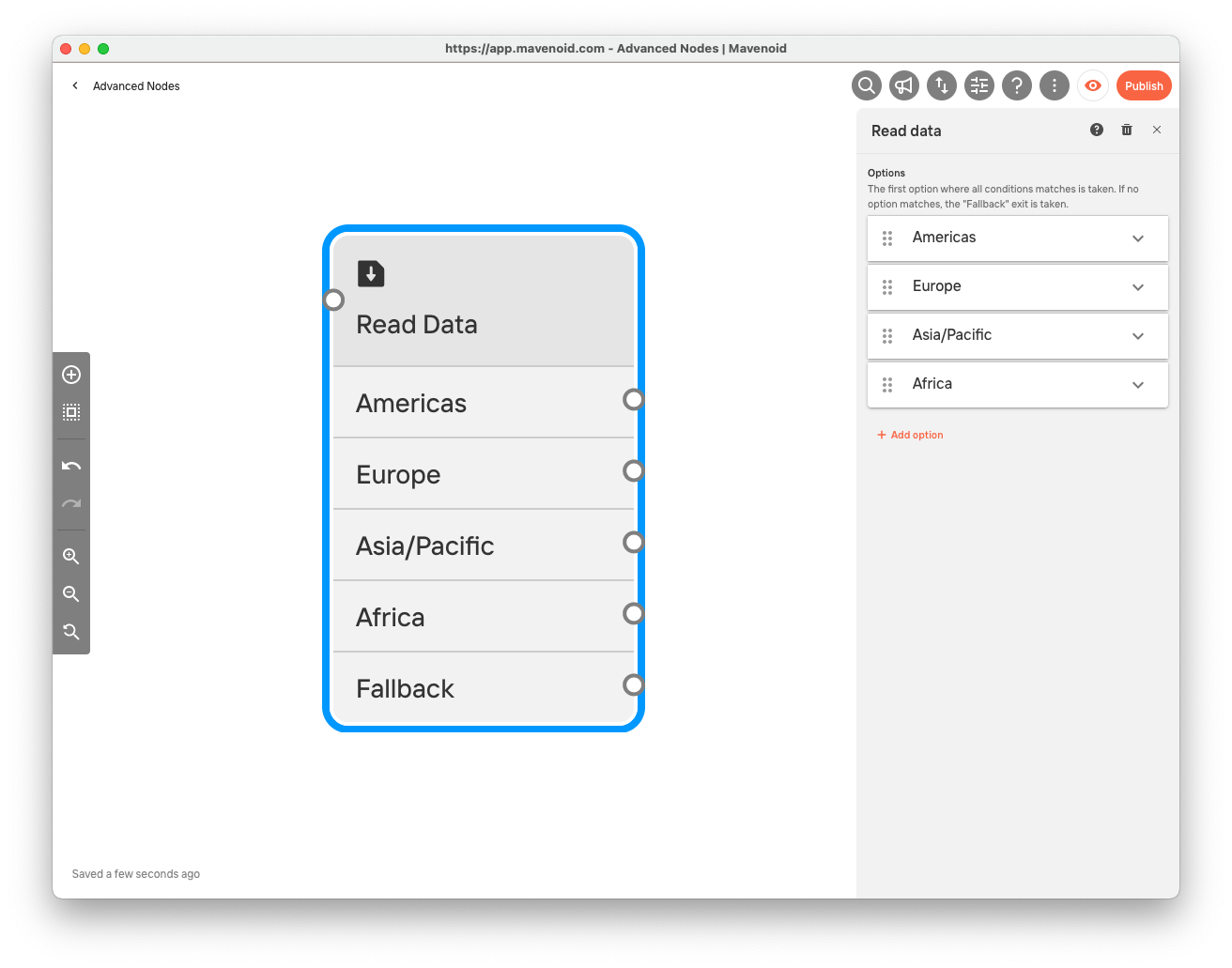
Task: Open the settings sliders icon
Action: [979, 85]
